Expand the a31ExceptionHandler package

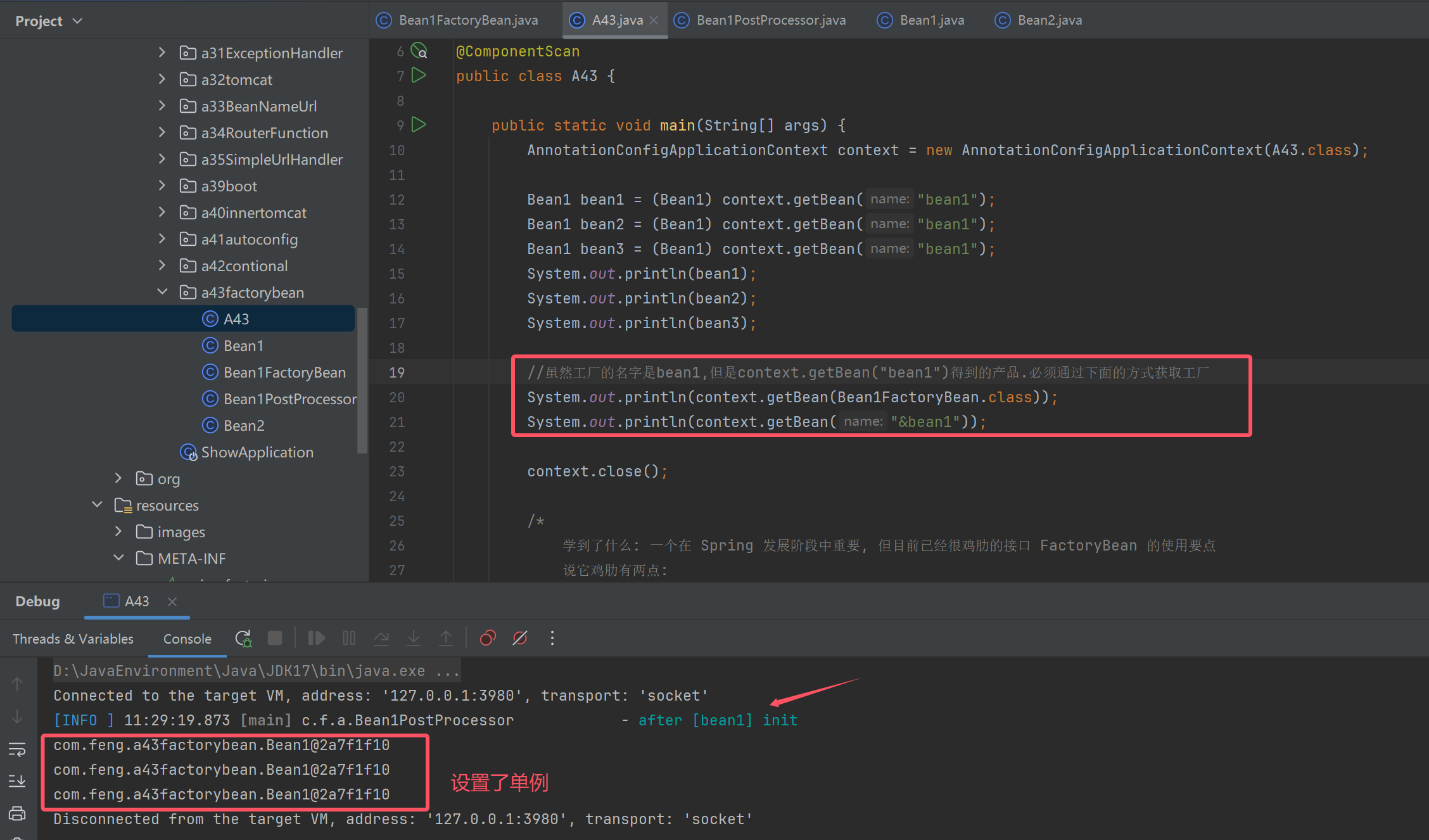[x=162, y=53]
